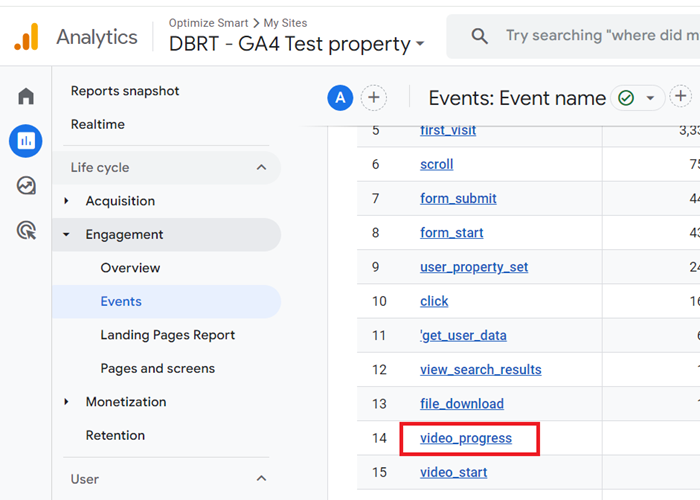Image resolution: width=700 pixels, height=500 pixels.
Task: Open the Advertising icon in sidebar
Action: pos(26,230)
